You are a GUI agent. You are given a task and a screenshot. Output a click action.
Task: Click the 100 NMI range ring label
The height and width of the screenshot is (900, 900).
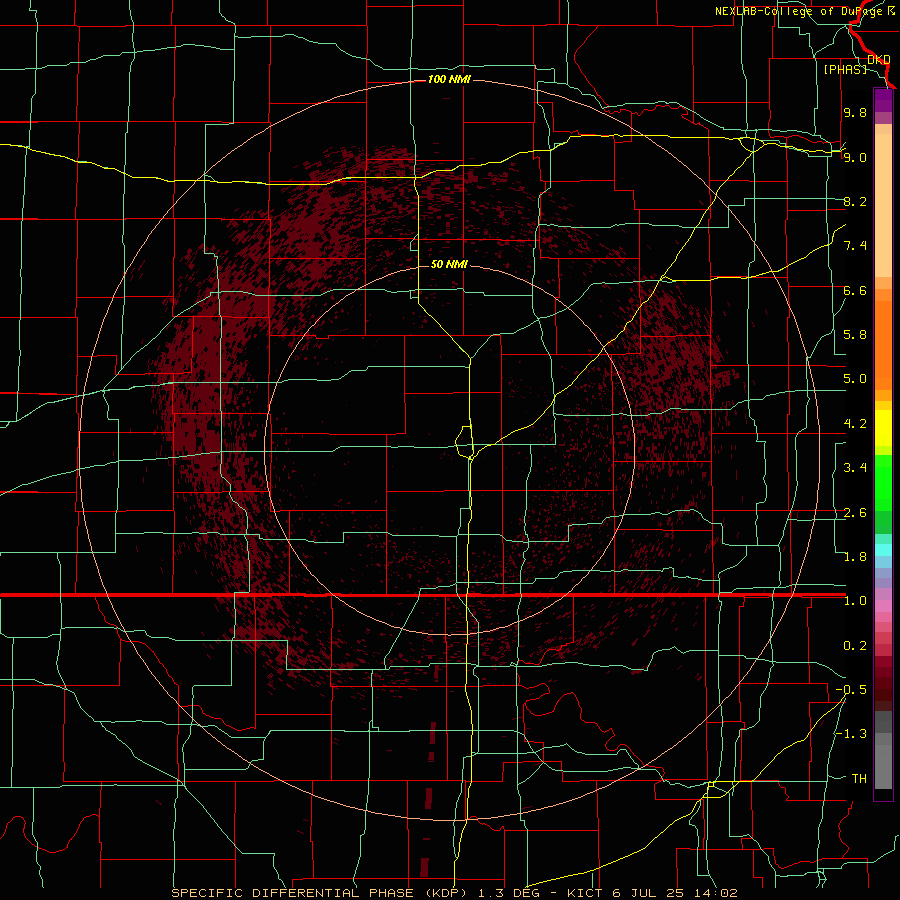tap(449, 79)
